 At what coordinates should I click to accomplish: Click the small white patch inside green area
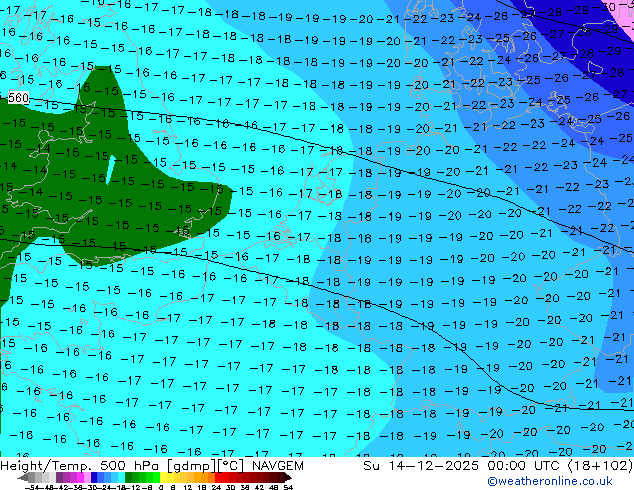click(x=108, y=170)
